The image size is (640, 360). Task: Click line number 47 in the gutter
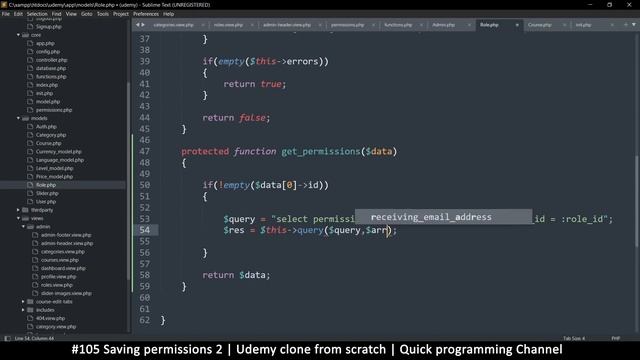(144, 151)
